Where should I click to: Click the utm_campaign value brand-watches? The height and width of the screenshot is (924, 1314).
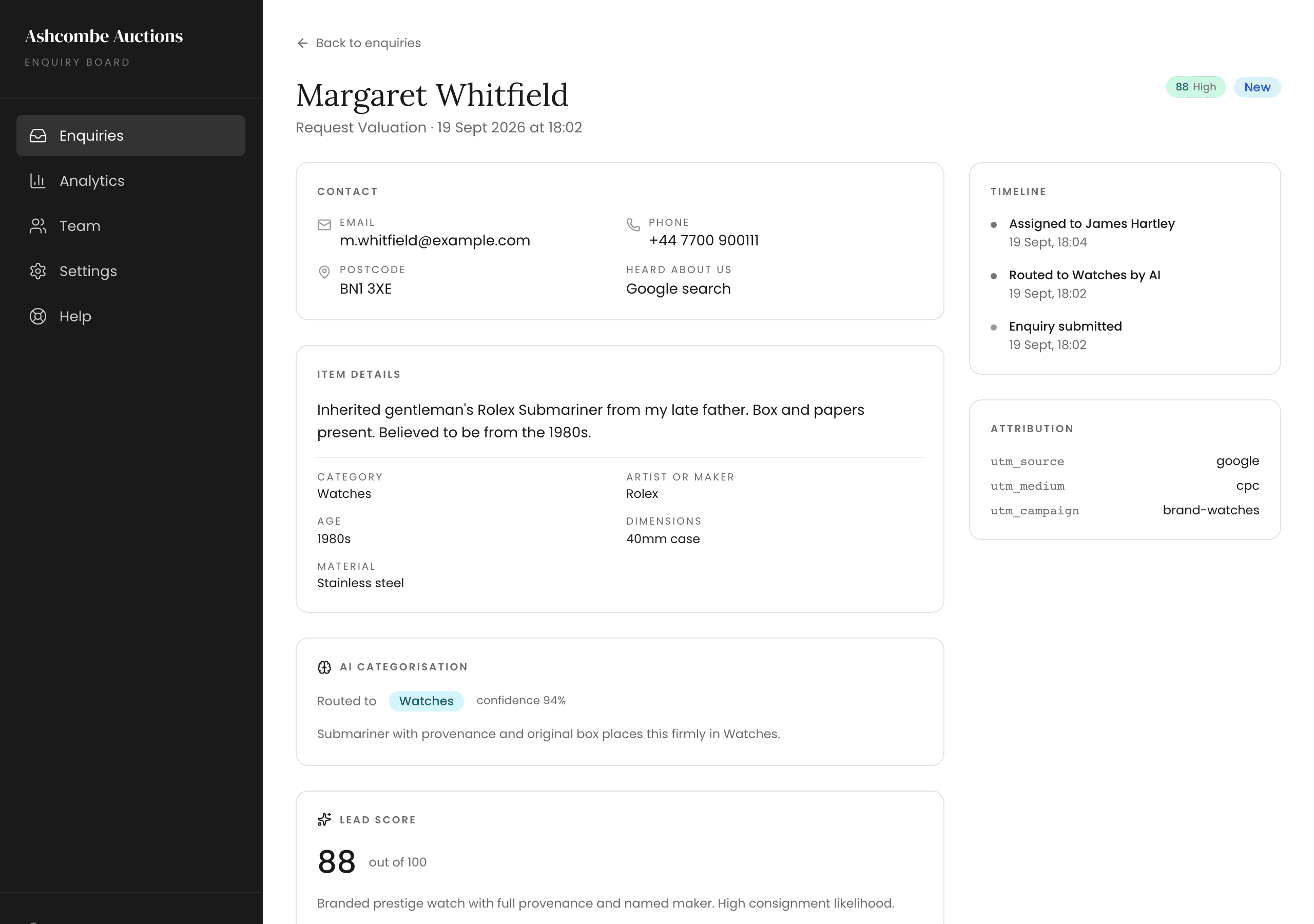tap(1210, 510)
